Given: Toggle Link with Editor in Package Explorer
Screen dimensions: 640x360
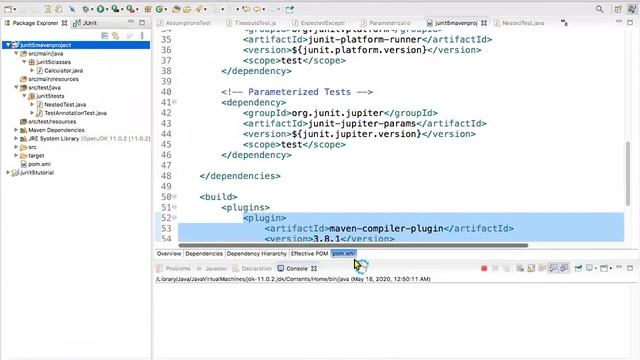Looking at the screenshot, I should click(116, 36).
